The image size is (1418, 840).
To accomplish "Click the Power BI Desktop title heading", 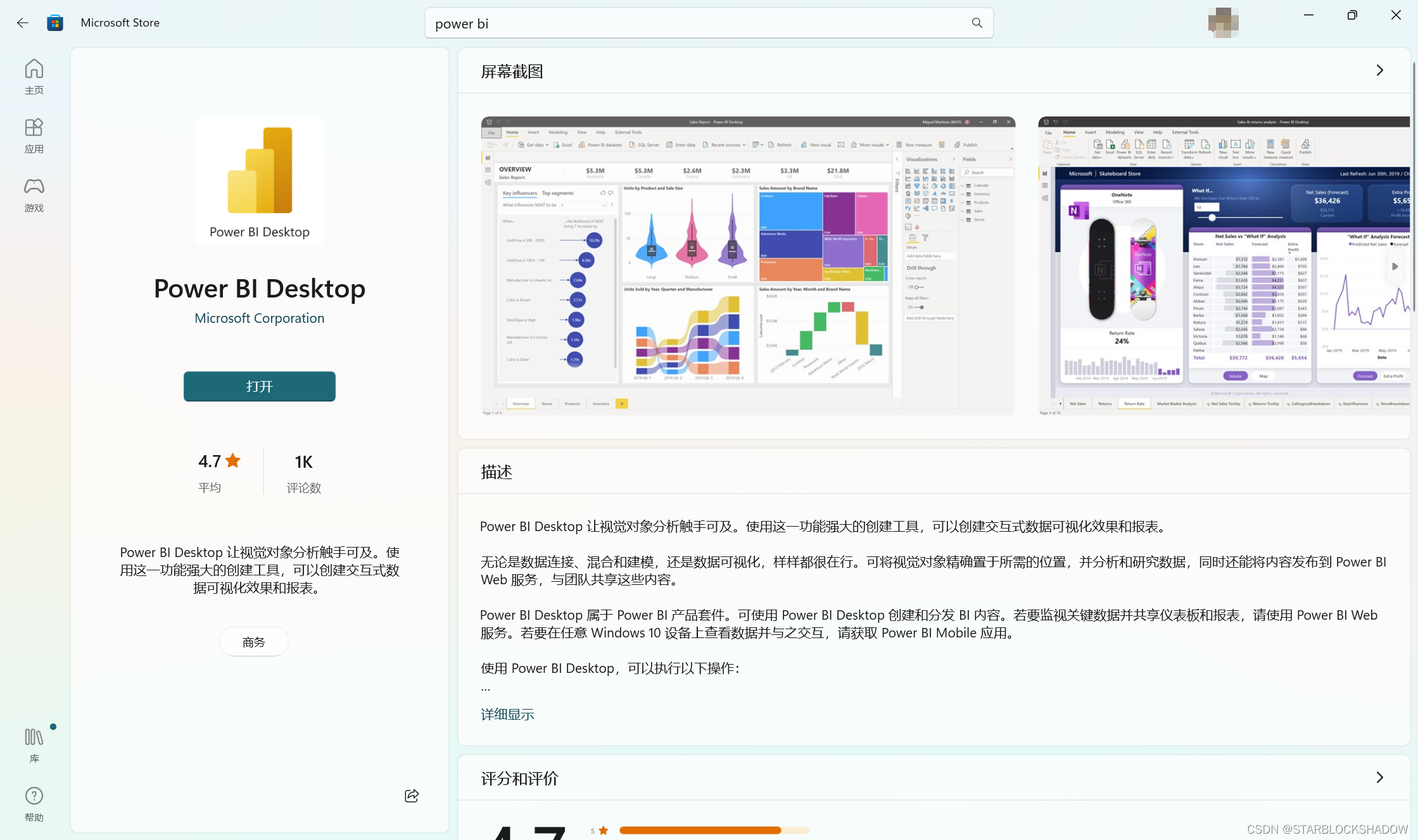I will [260, 289].
